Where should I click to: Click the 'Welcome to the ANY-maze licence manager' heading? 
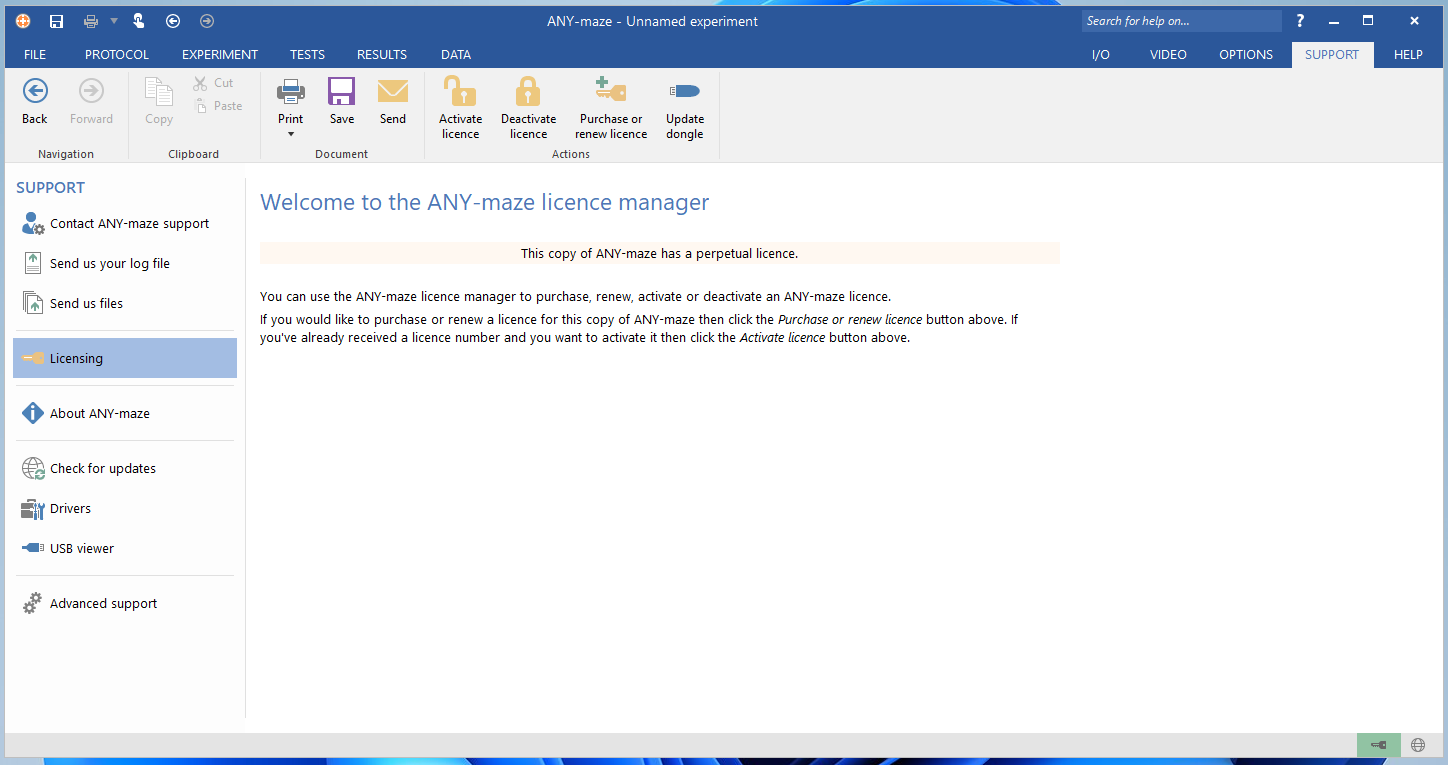pos(485,202)
